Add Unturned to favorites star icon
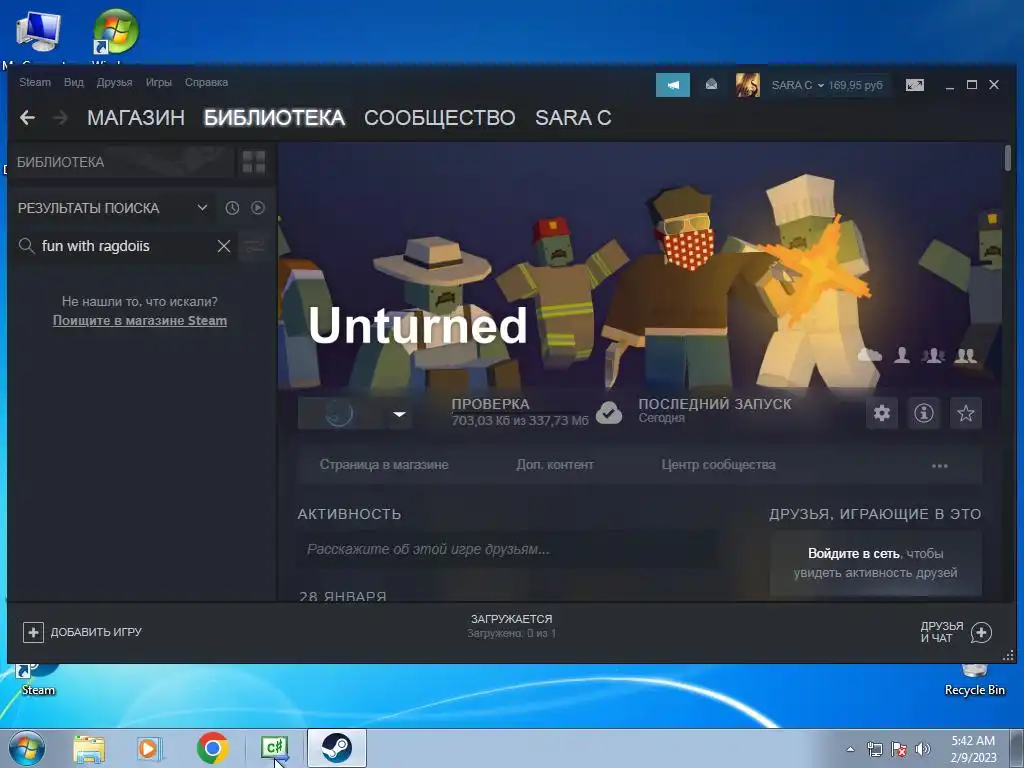Viewport: 1024px width, 768px height. point(965,413)
